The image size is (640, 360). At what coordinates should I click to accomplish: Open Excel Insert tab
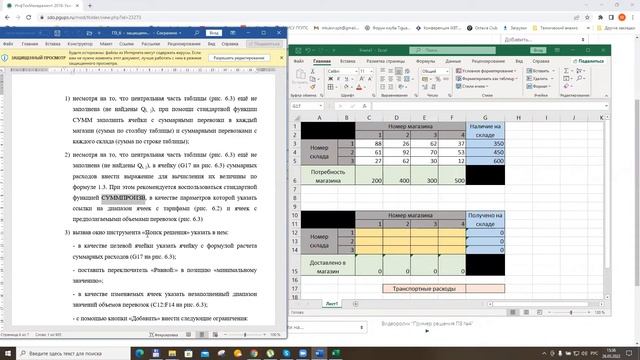348,61
